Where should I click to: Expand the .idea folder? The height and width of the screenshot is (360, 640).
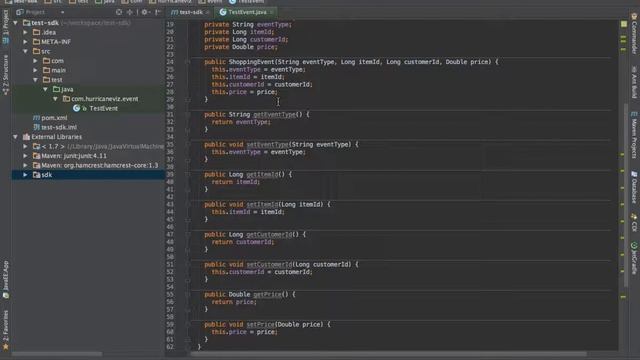[25, 32]
